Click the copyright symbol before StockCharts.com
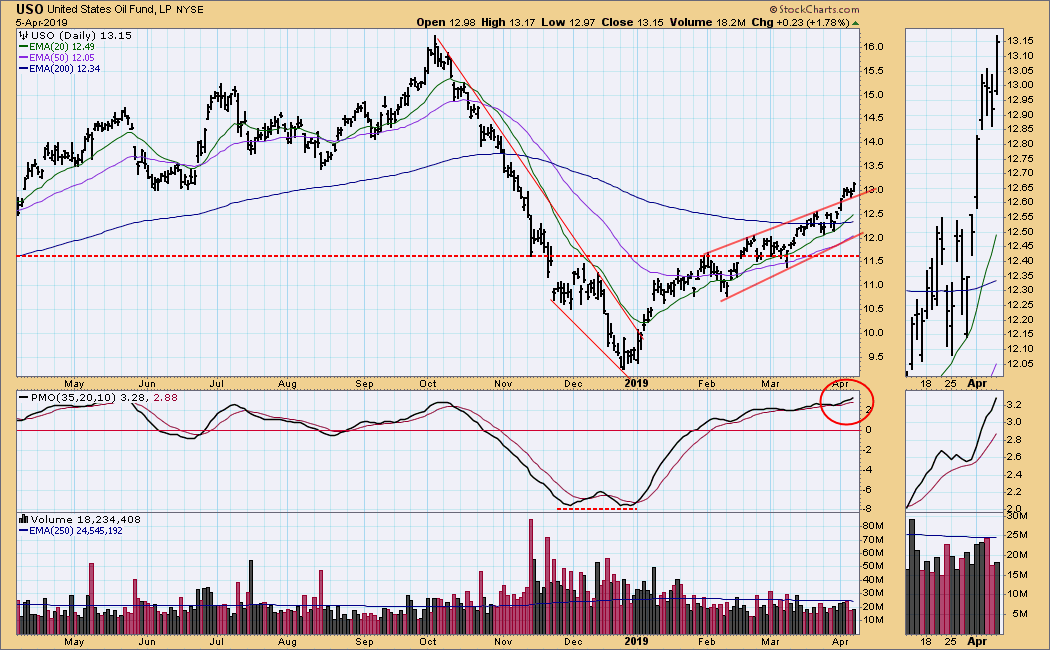This screenshot has width=1050, height=650. tap(773, 9)
